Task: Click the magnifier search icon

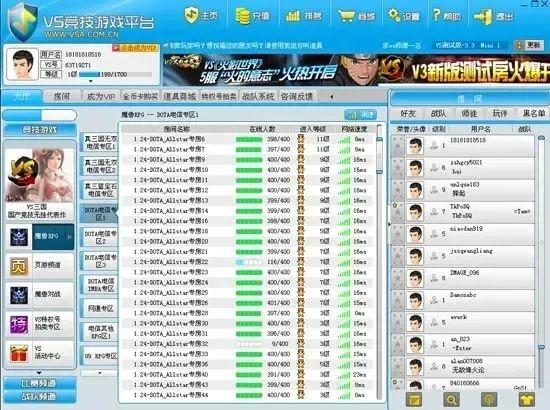Action: (x=451, y=400)
